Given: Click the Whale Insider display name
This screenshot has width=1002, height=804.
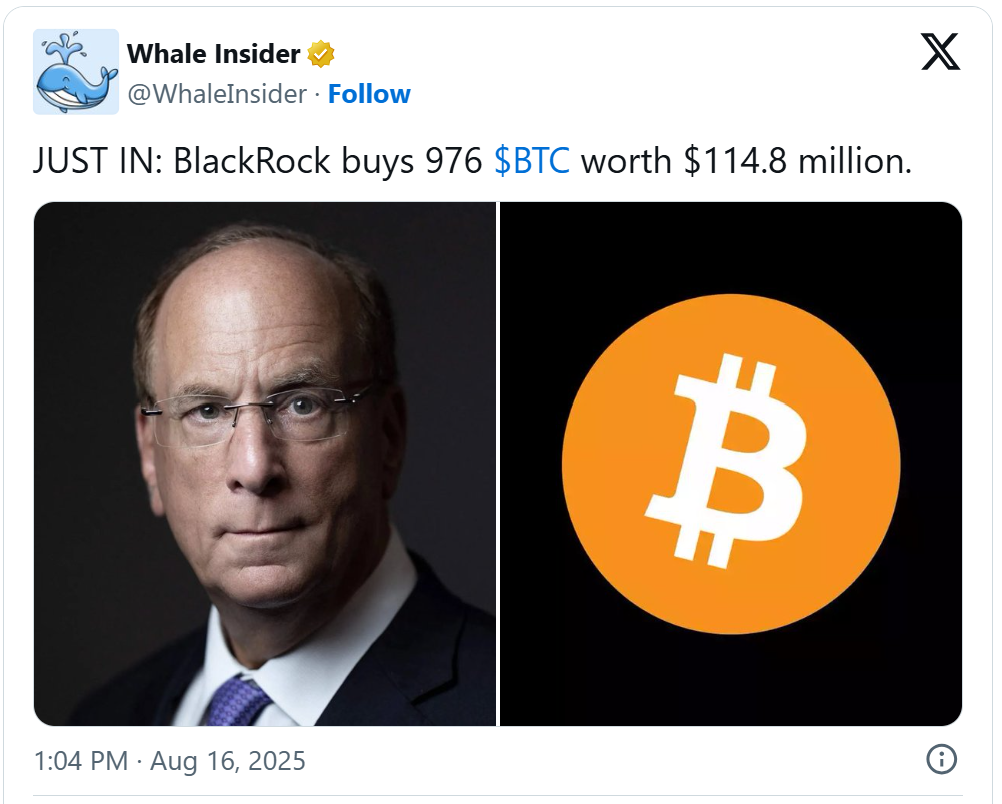Looking at the screenshot, I should 213,54.
